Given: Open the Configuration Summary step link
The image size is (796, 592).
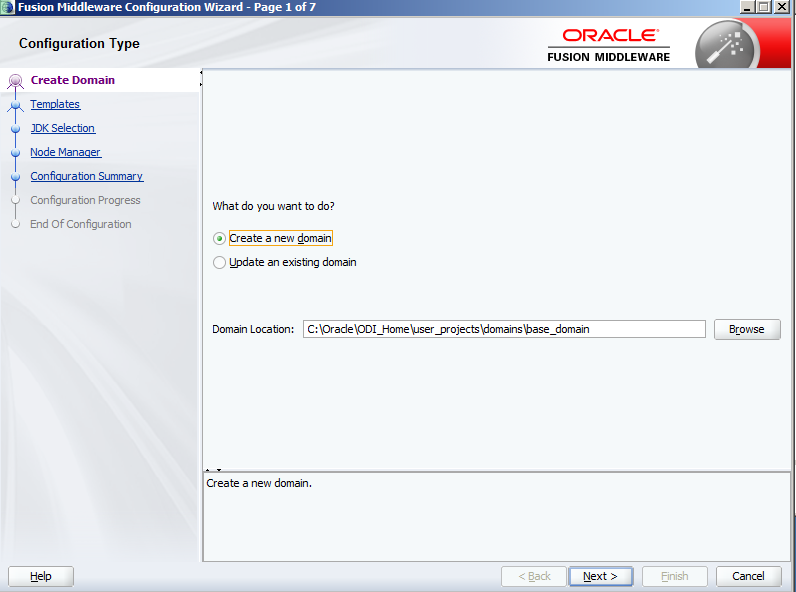Looking at the screenshot, I should pos(86,176).
